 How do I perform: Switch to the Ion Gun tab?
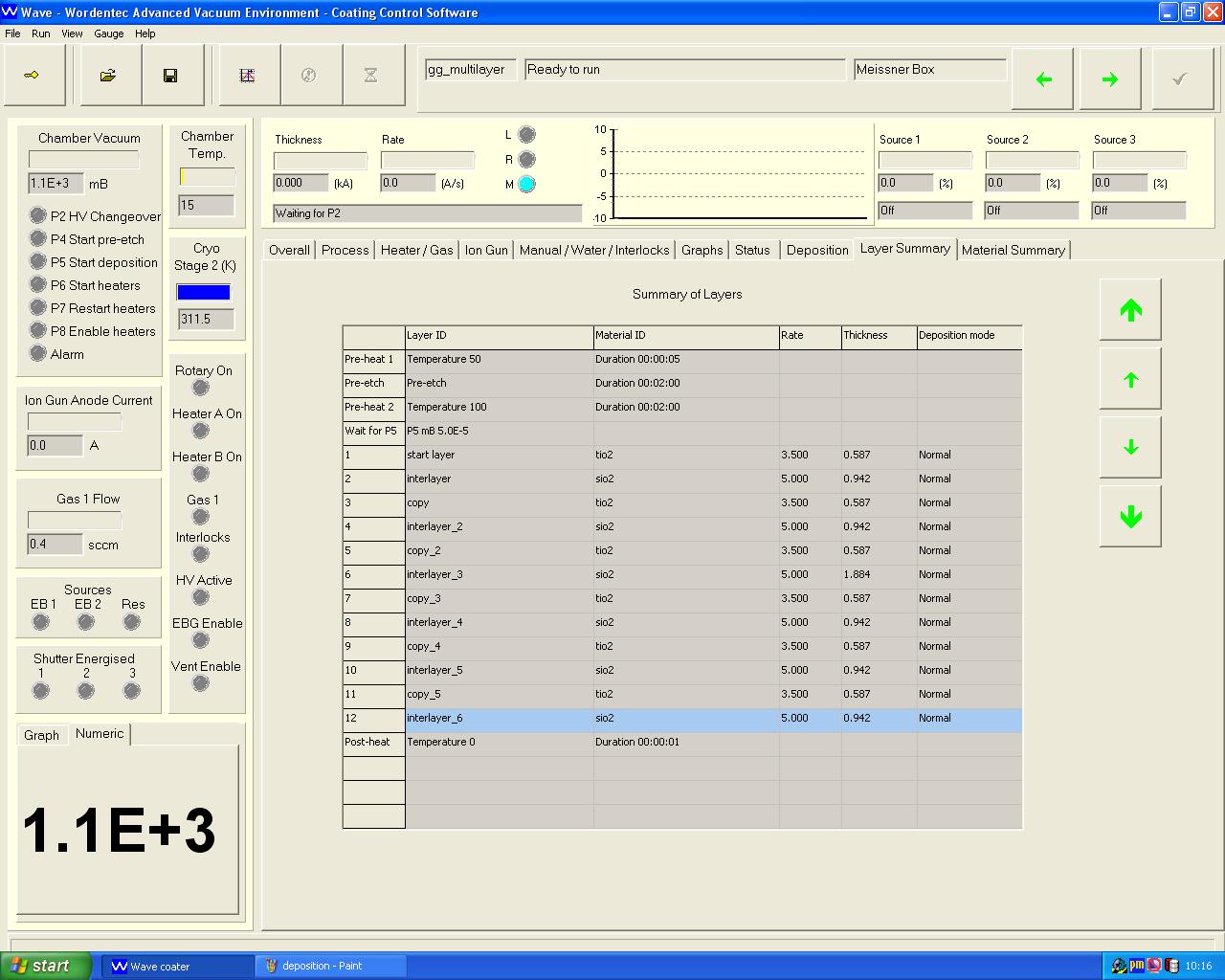click(486, 250)
